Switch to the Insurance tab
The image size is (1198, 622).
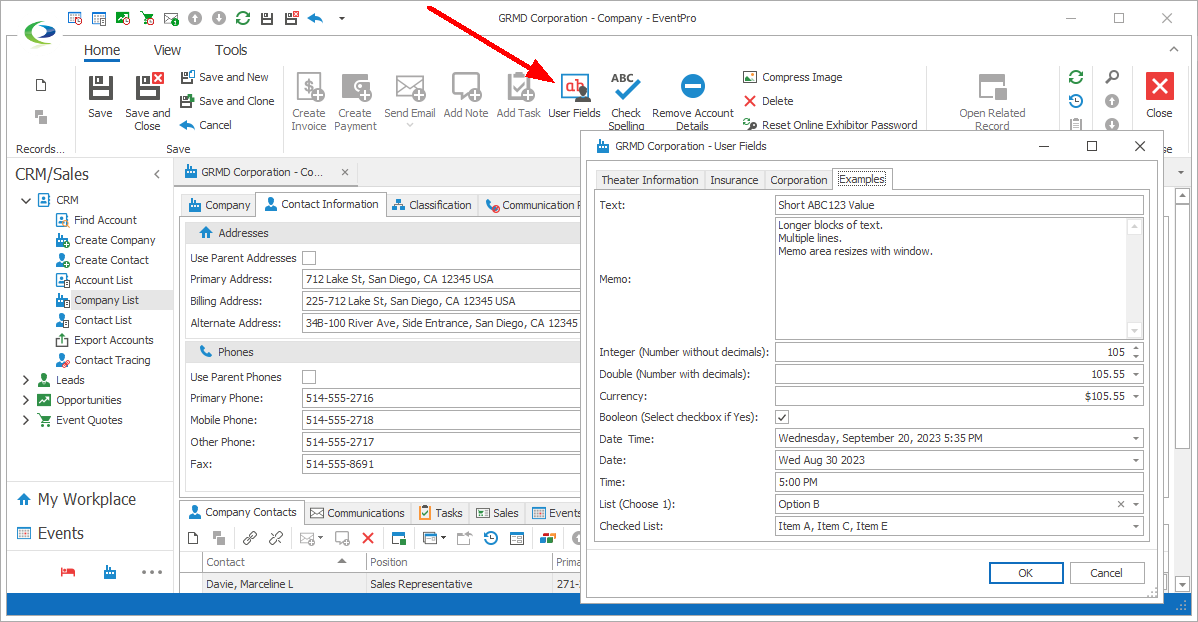pyautogui.click(x=734, y=180)
